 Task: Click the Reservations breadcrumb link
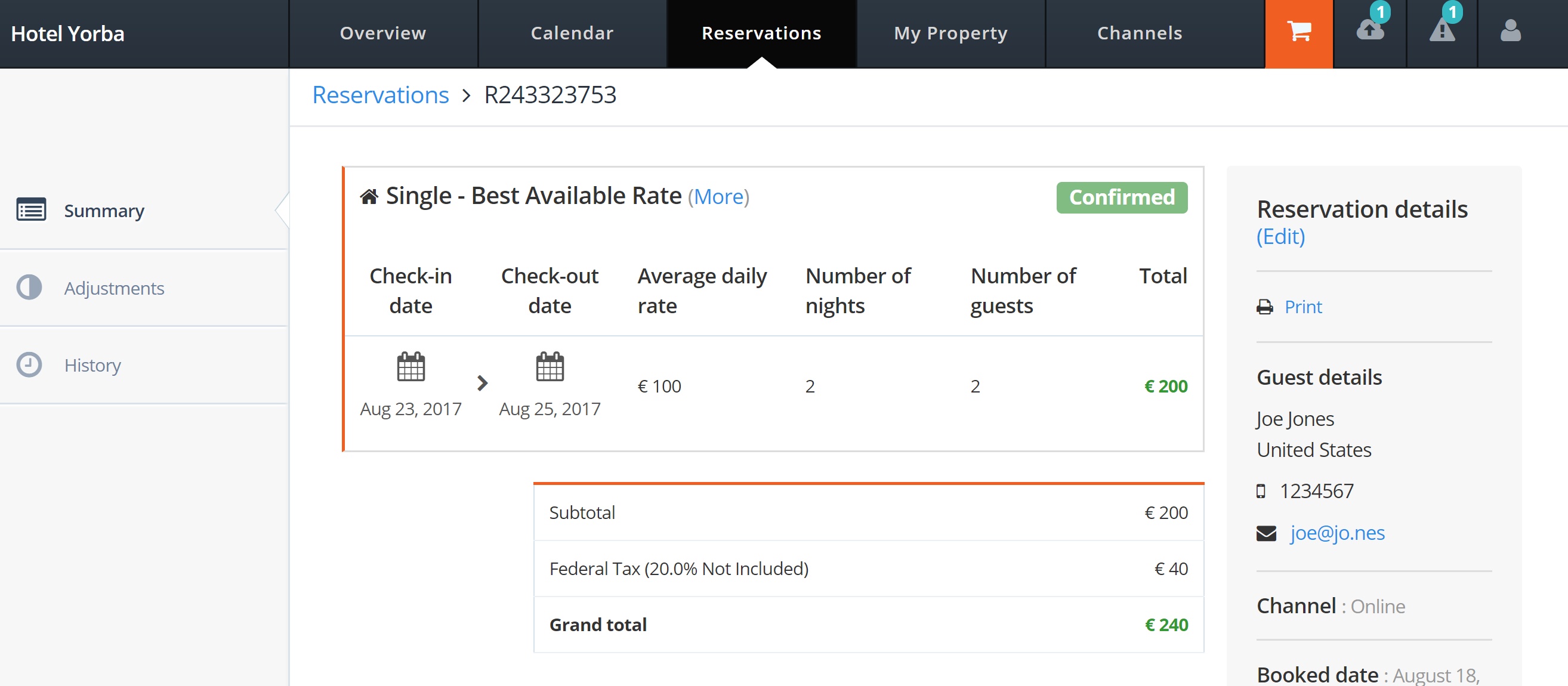381,95
